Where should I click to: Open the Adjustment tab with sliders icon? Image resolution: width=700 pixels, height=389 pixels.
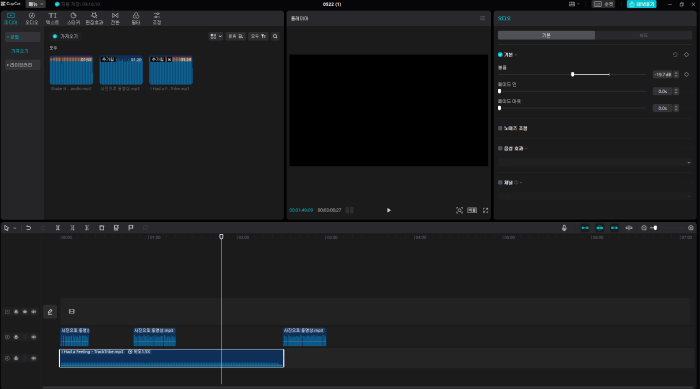pyautogui.click(x=157, y=18)
